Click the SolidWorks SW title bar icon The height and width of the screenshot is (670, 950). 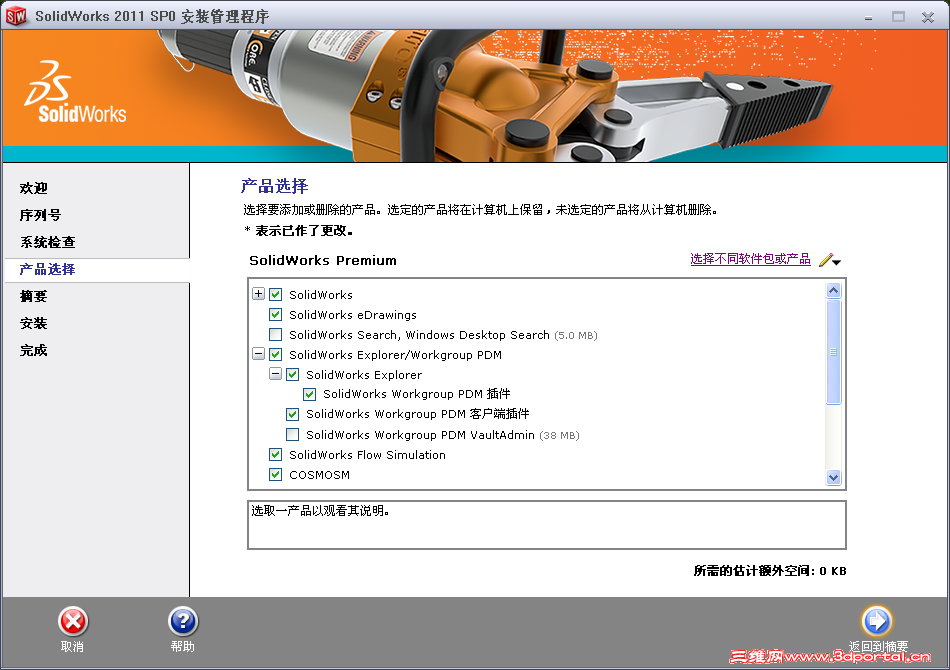coord(16,16)
